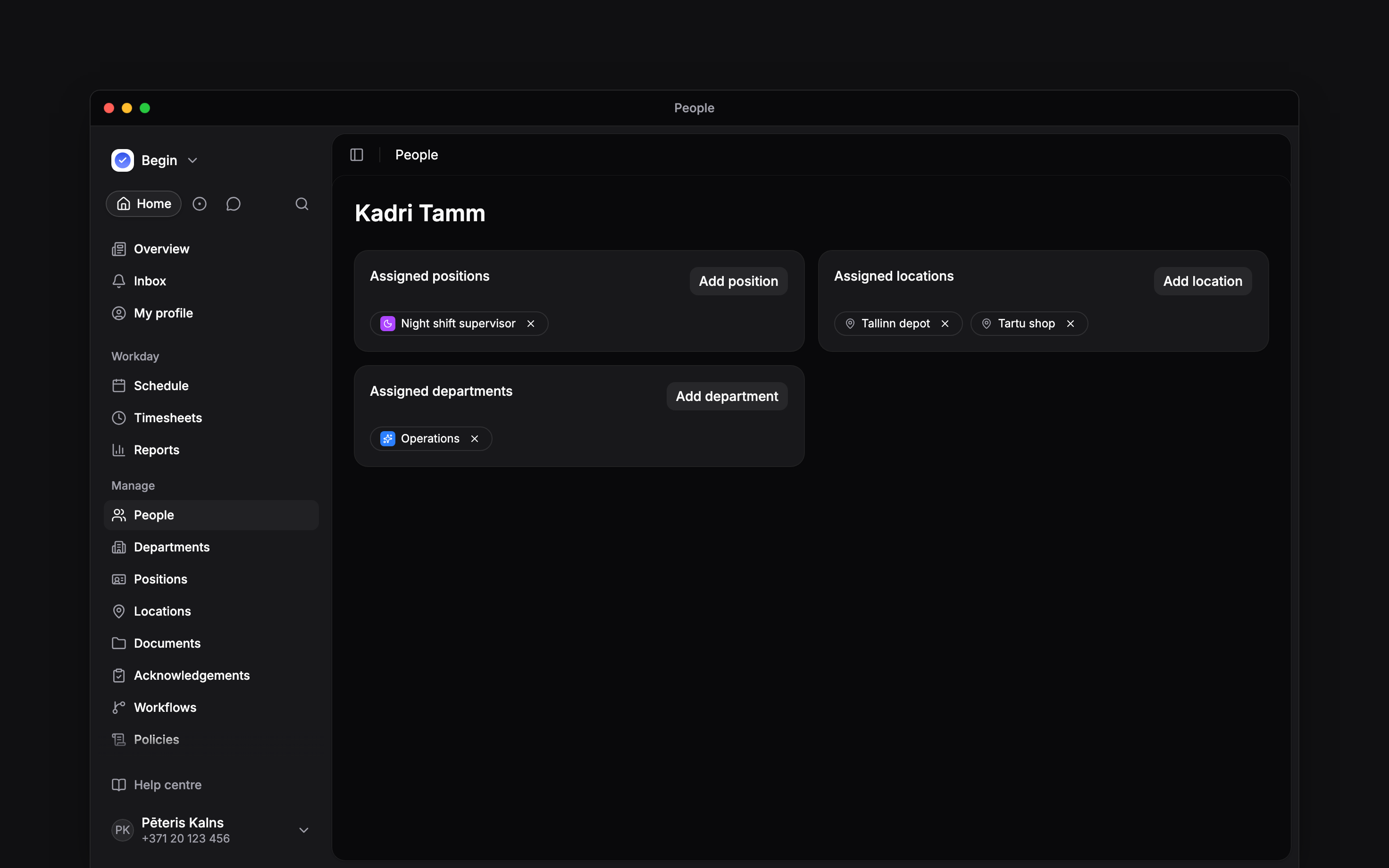
Task: Click the Tartu shop pin icon
Action: 986,324
